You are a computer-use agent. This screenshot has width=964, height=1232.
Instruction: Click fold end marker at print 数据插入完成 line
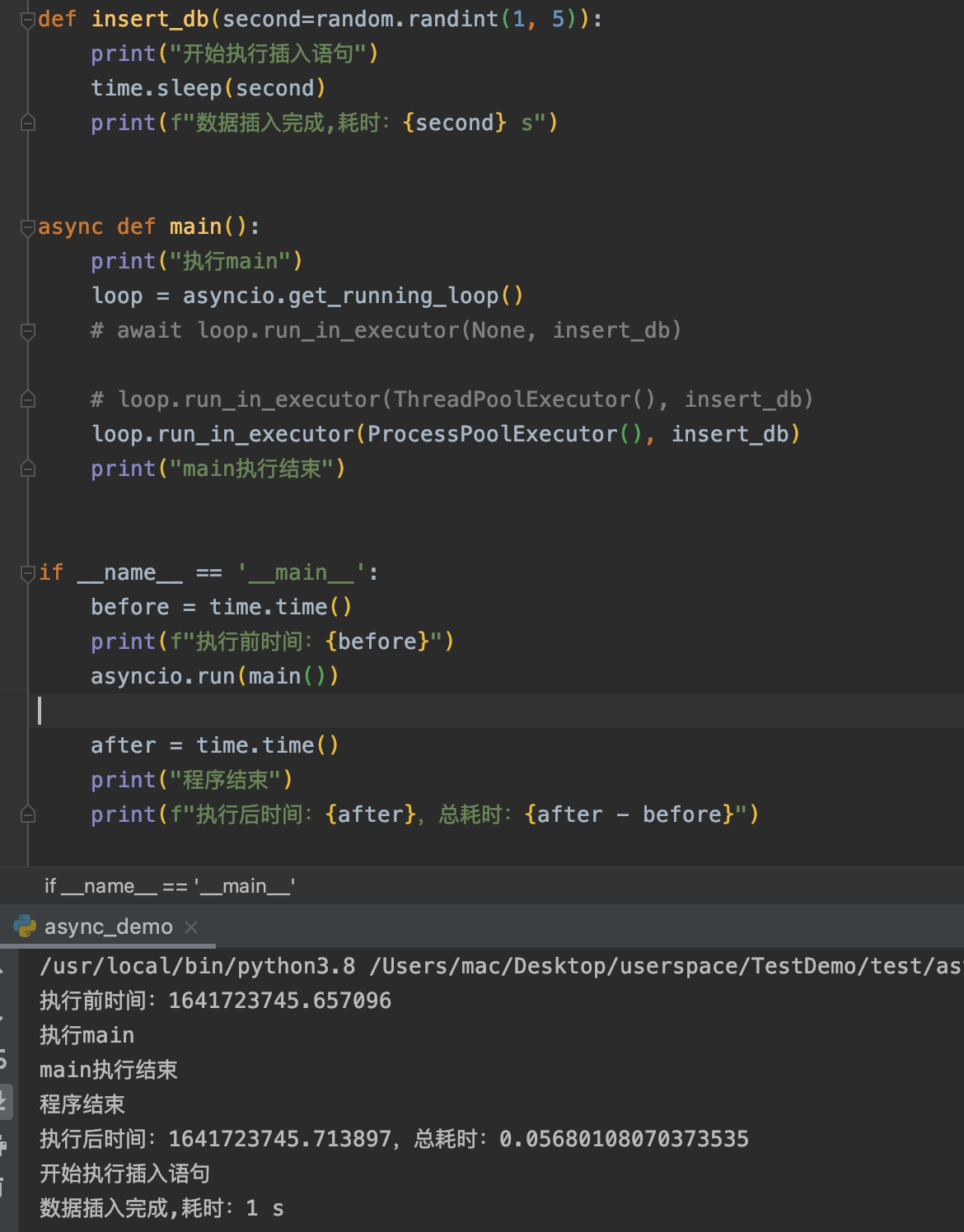pos(28,124)
